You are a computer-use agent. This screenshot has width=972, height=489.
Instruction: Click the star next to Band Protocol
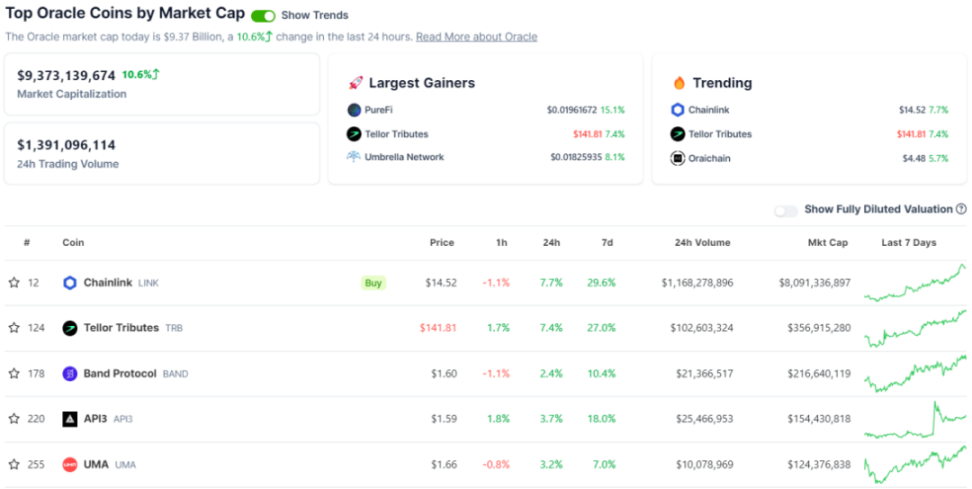tap(14, 374)
